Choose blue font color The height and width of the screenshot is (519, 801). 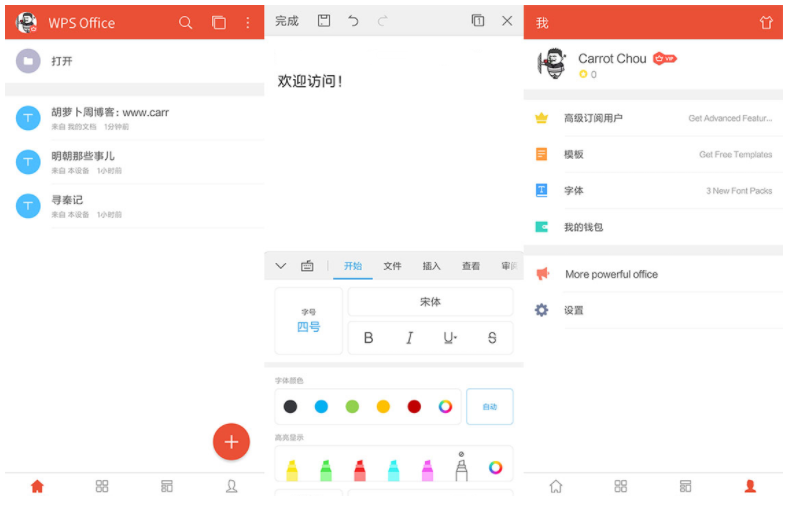321,407
